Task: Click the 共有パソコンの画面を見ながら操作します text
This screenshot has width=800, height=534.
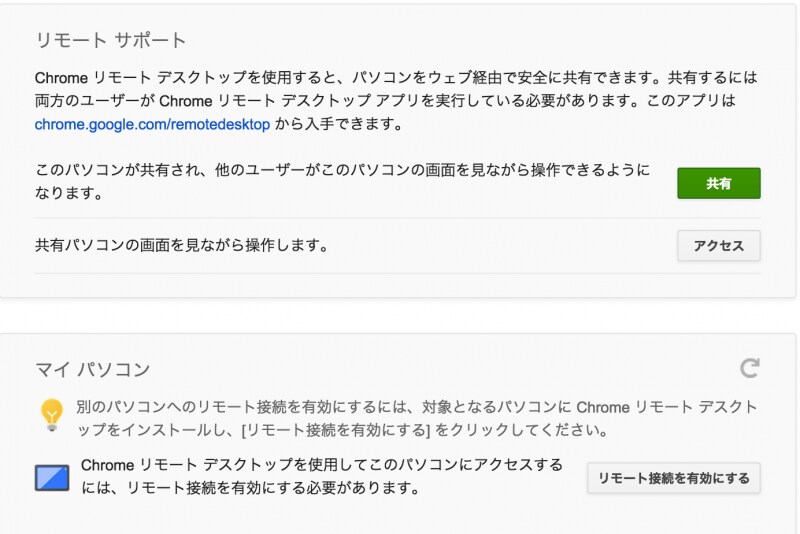Action: (x=182, y=245)
